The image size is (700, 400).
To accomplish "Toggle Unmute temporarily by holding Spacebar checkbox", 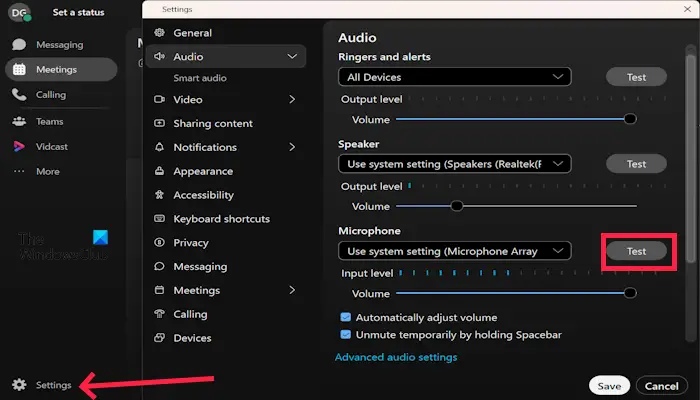I will (346, 334).
